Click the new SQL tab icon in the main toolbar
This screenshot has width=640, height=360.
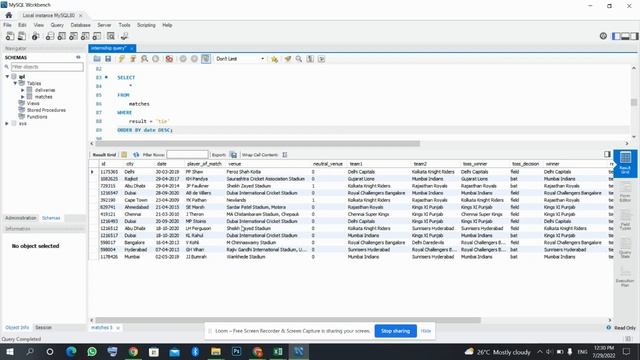[x=10, y=36]
